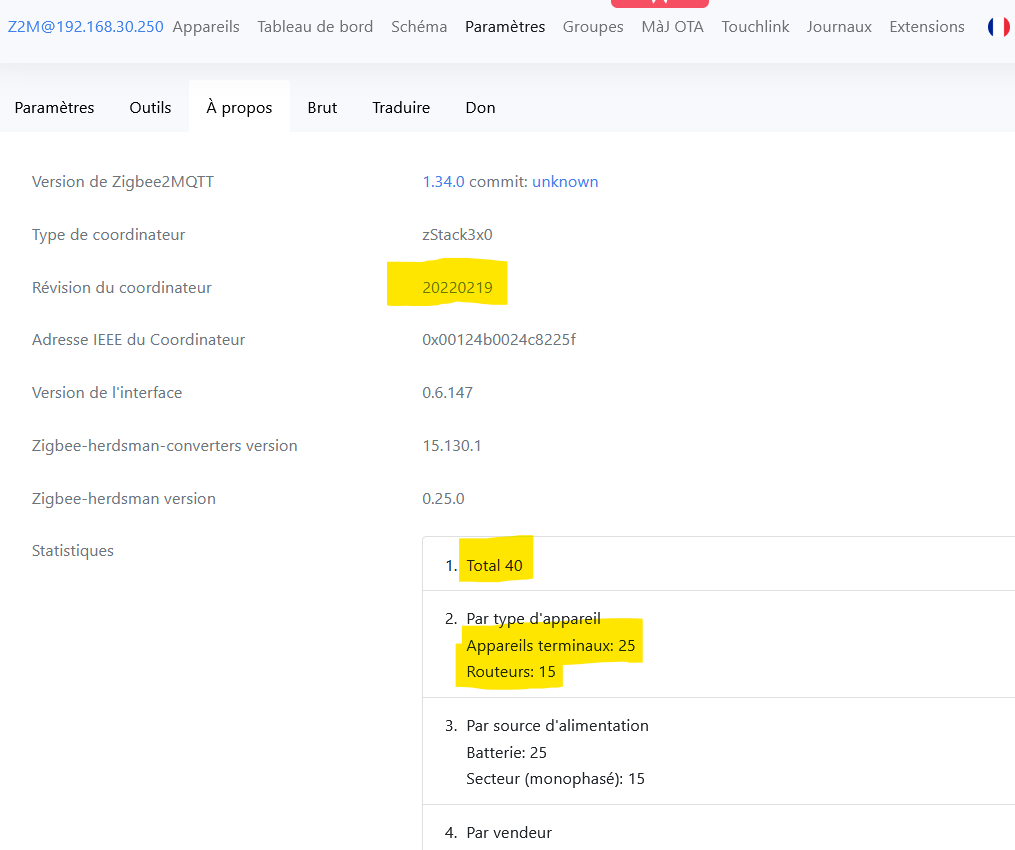Viewport: 1015px width, 850px height.
Task: Click the Total 40 statistics entry
Action: (494, 565)
